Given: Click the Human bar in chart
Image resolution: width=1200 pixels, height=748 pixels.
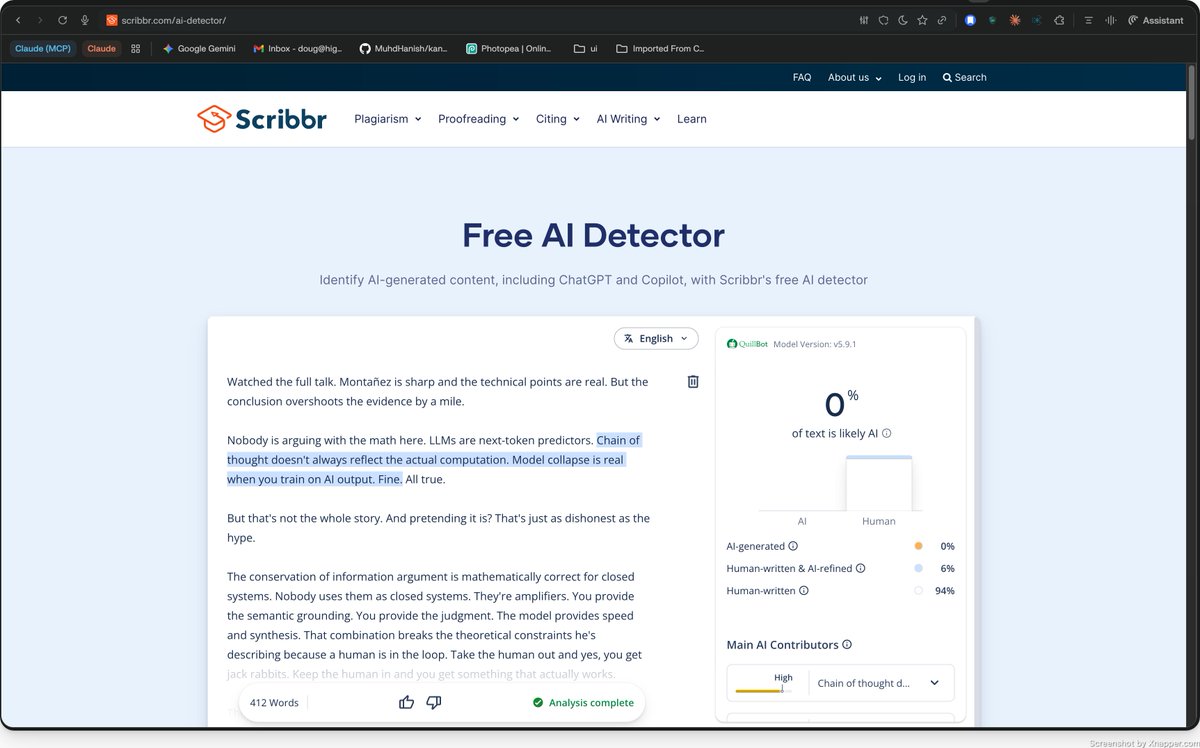Looking at the screenshot, I should (878, 484).
